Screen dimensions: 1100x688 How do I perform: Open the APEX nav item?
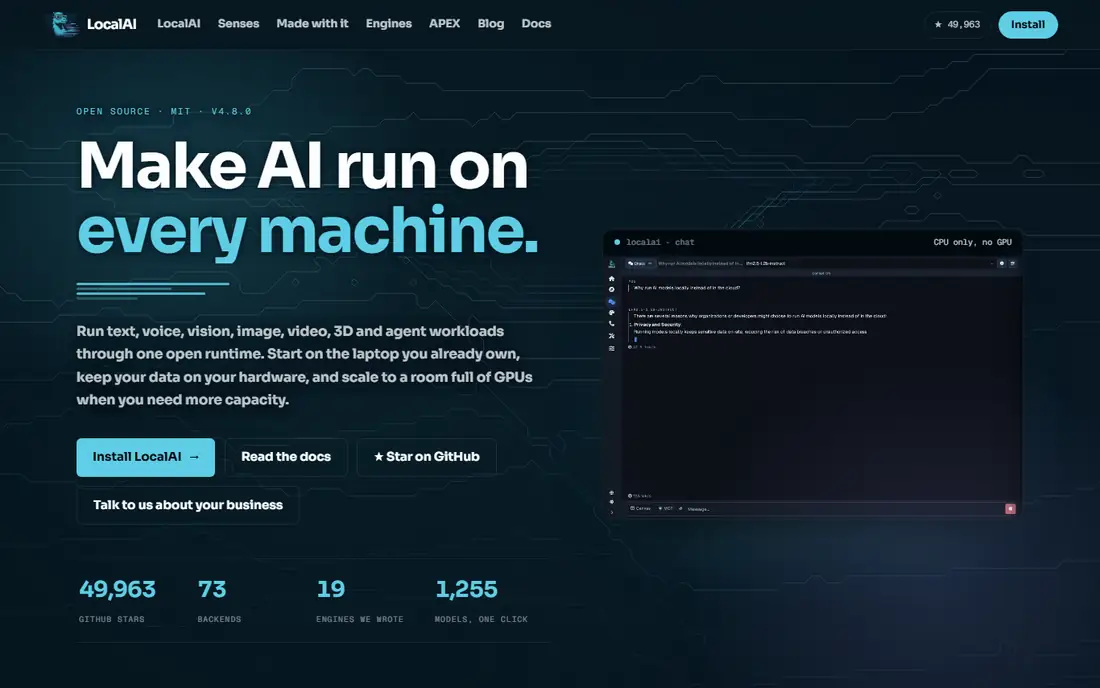tap(445, 24)
